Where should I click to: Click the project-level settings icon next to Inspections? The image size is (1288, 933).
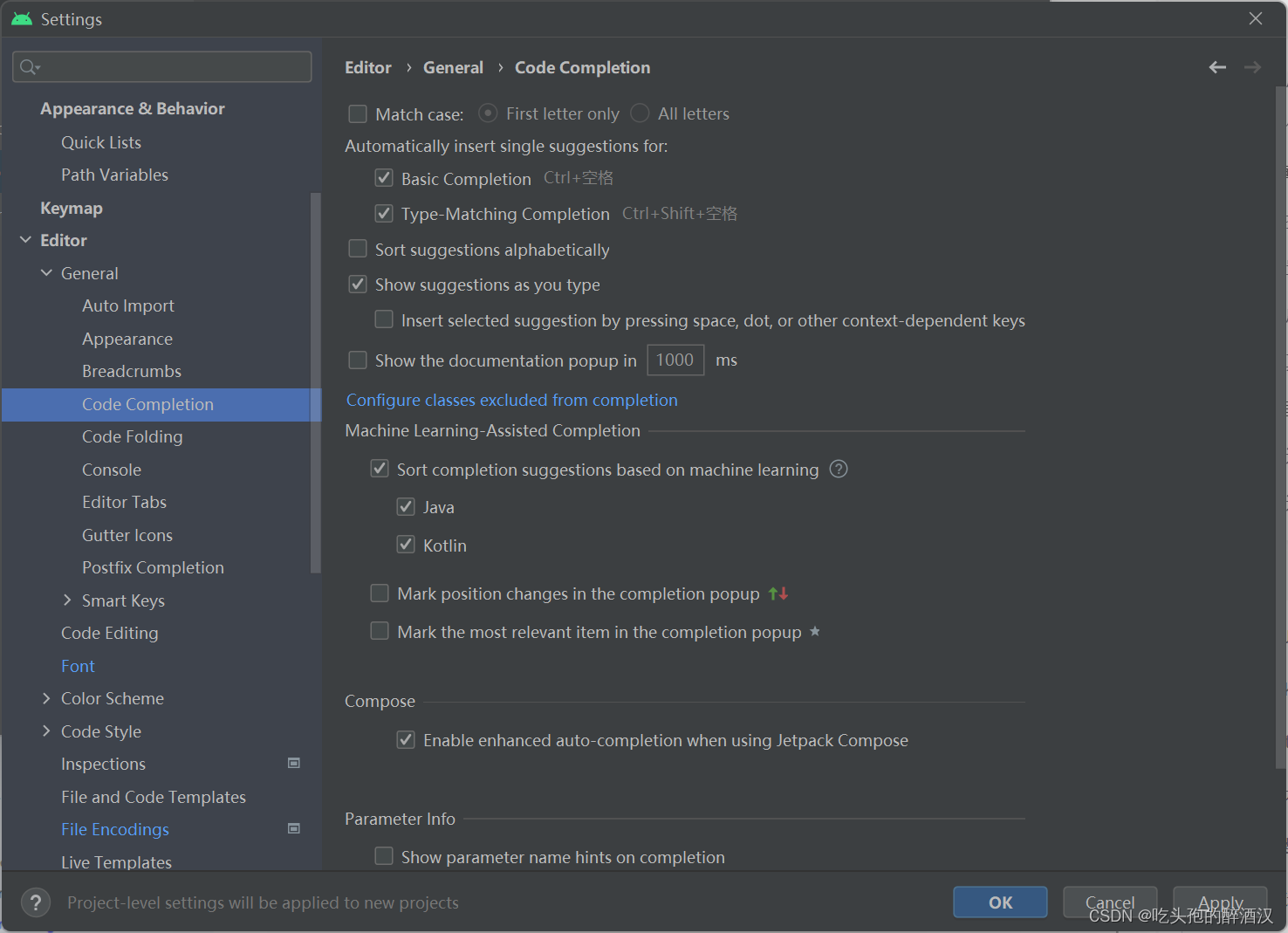[x=294, y=763]
